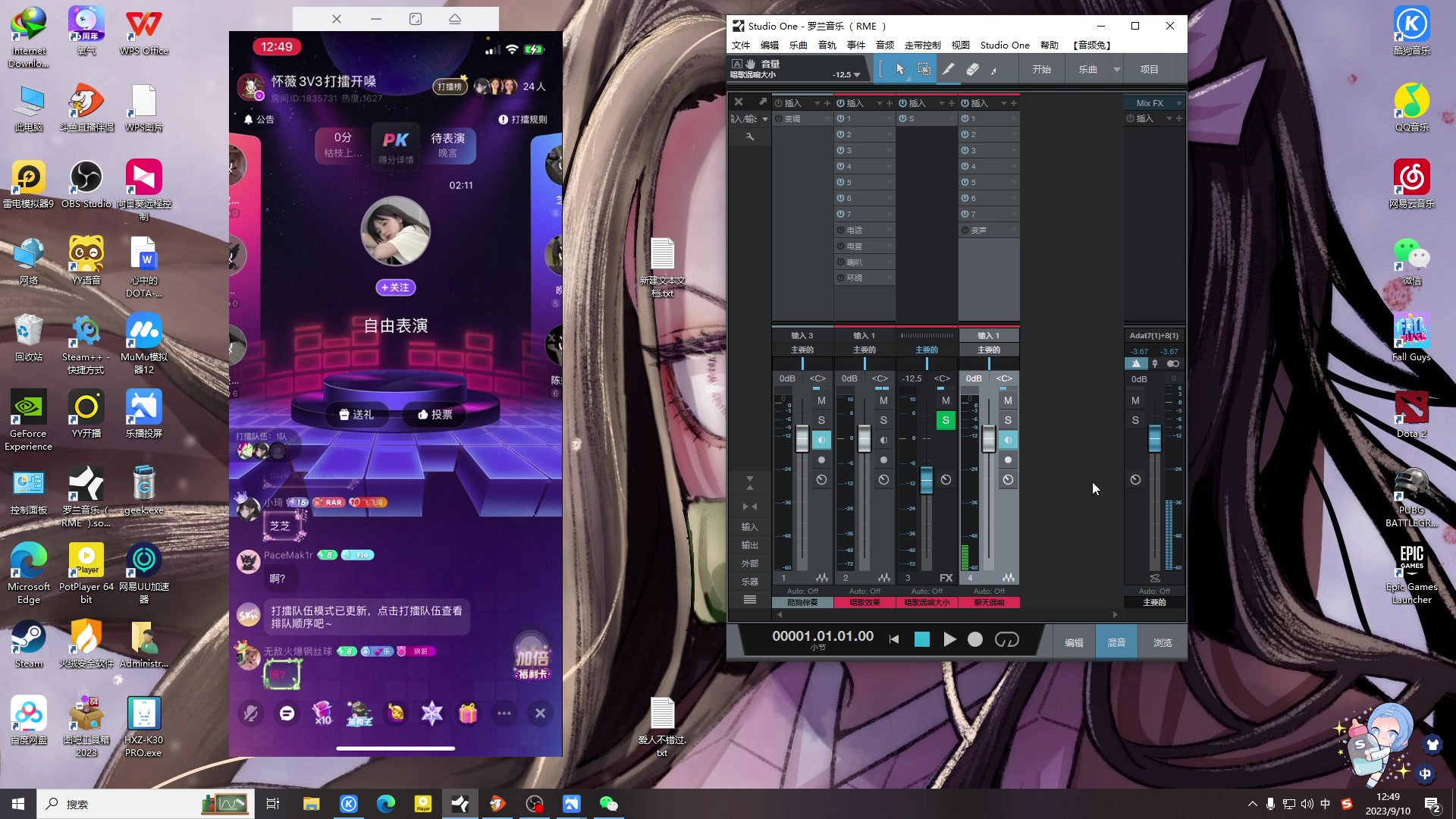1456x819 pixels.
Task: Click the 开始 button in Studio One
Action: (x=1042, y=70)
